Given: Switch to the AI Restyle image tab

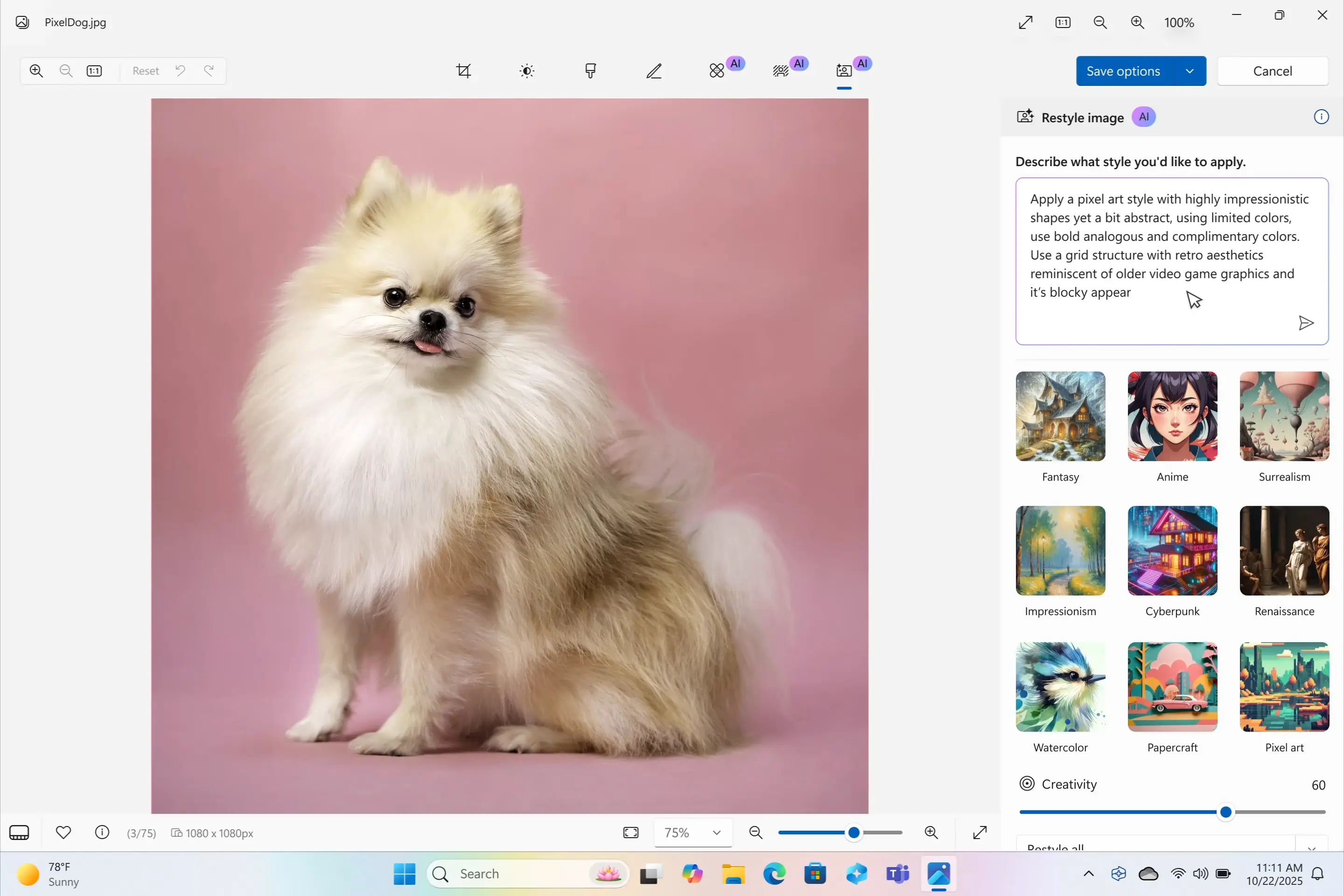Looking at the screenshot, I should 844,71.
